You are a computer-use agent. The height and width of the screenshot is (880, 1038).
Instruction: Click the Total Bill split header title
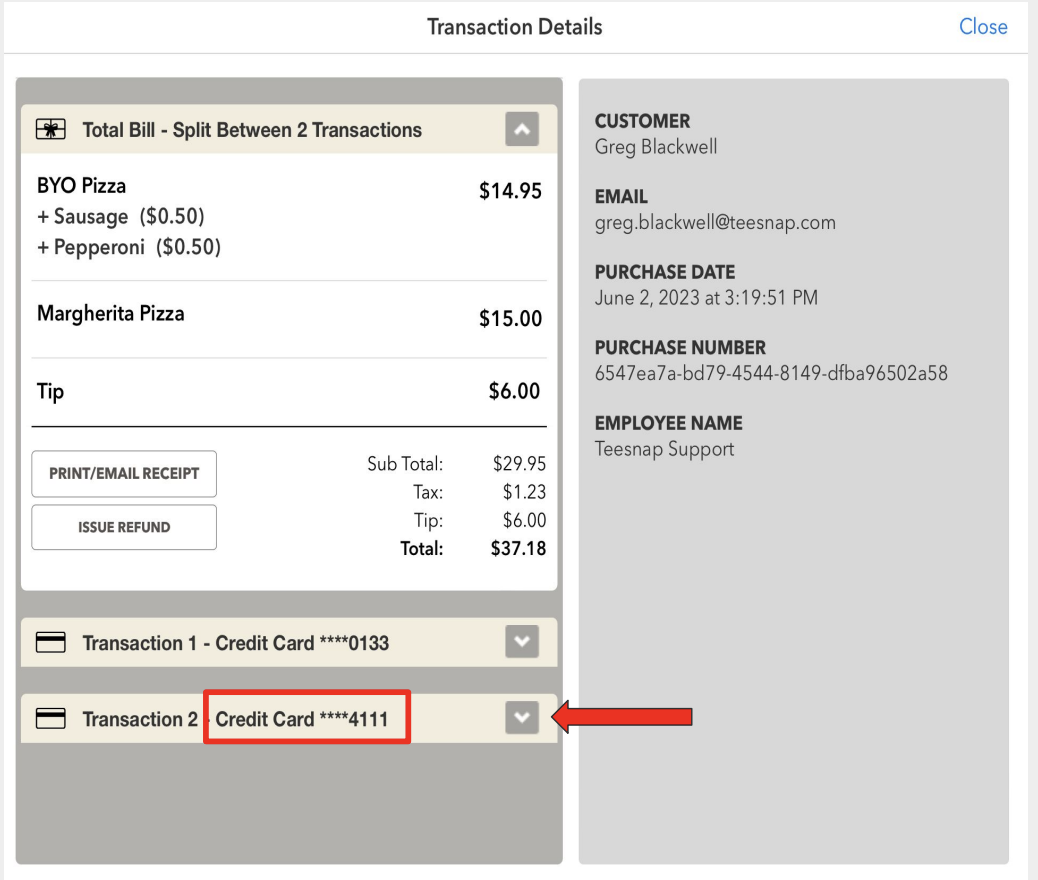pos(252,130)
